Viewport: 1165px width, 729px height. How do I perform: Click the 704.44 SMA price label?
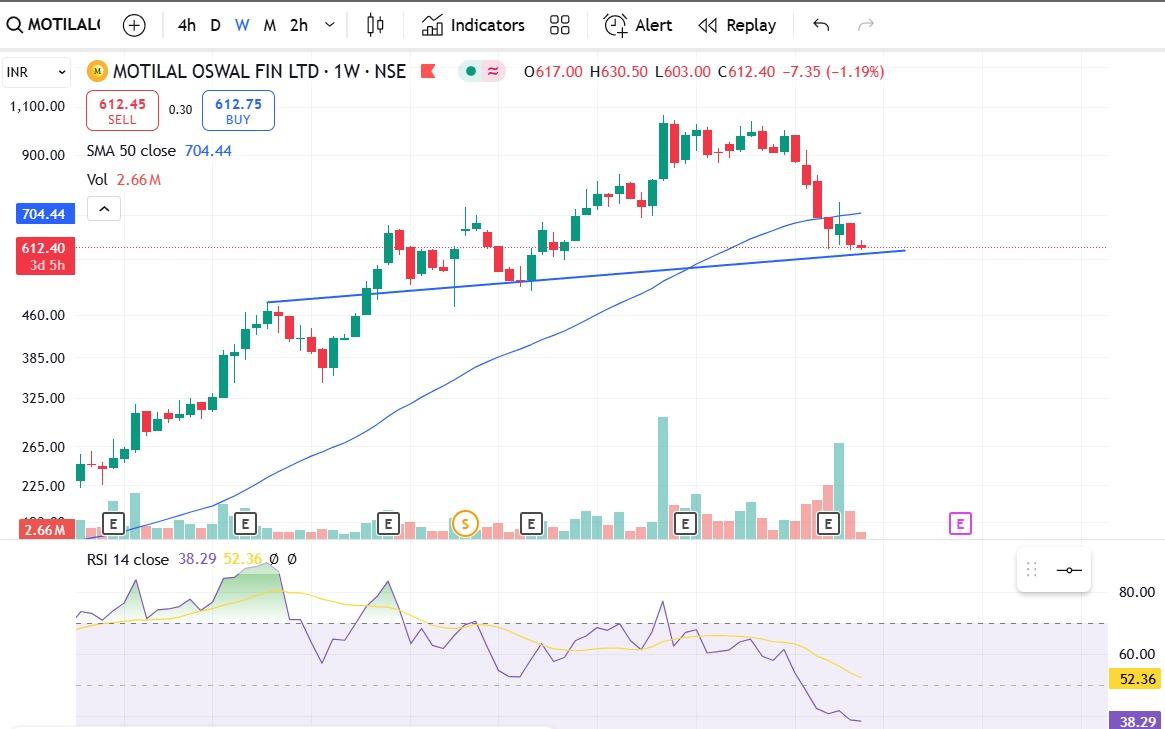(44, 214)
